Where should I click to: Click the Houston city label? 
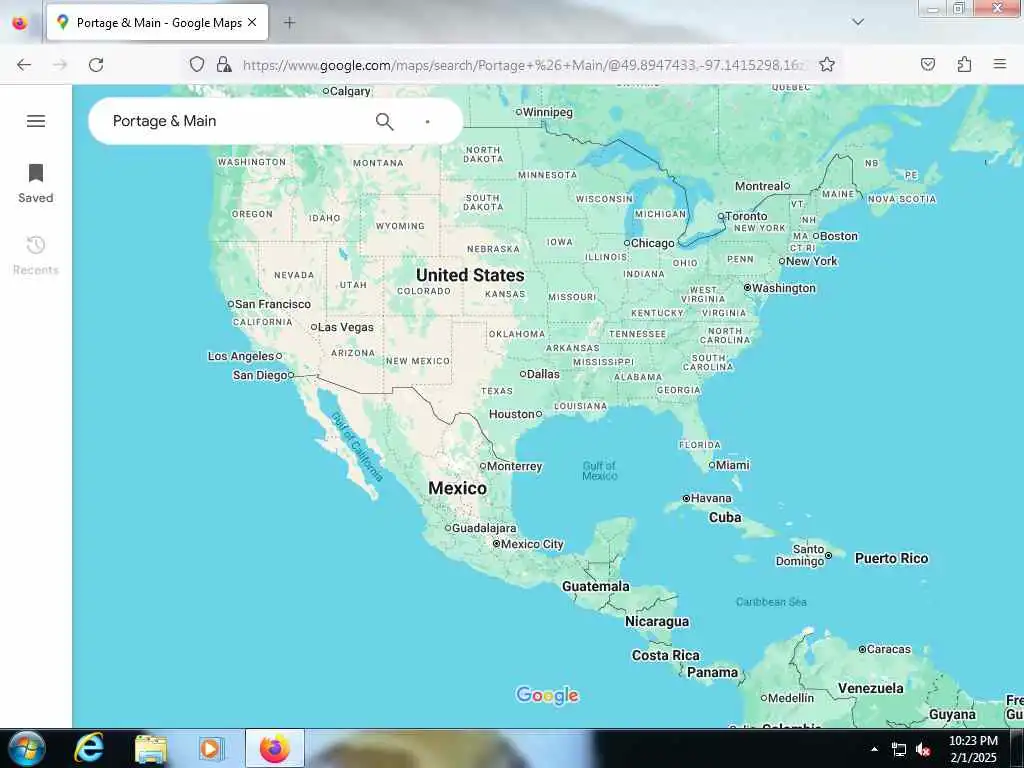click(x=512, y=414)
